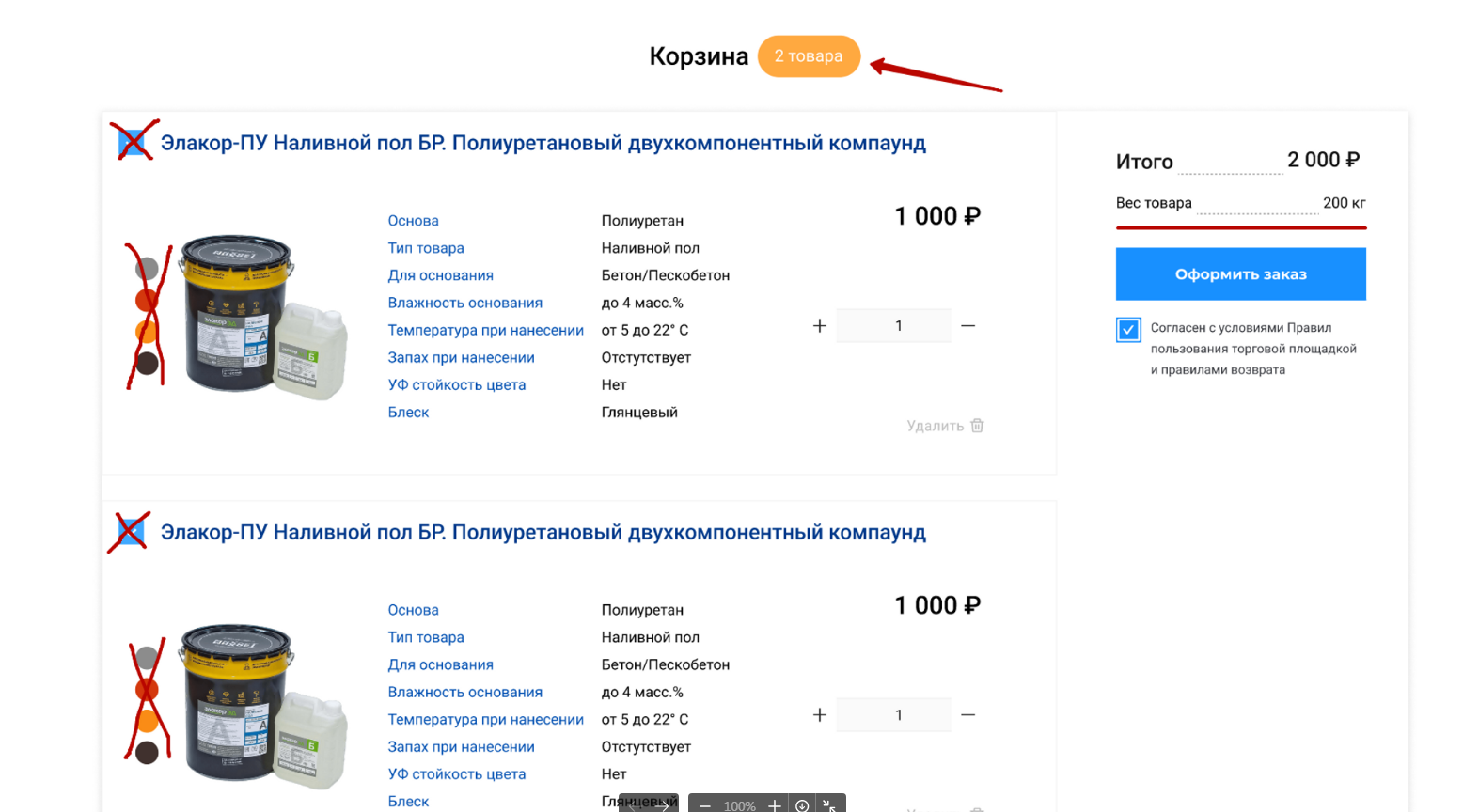Click minus icon for second product quantity
Viewport: 1463px width, 812px height.
coord(967,715)
